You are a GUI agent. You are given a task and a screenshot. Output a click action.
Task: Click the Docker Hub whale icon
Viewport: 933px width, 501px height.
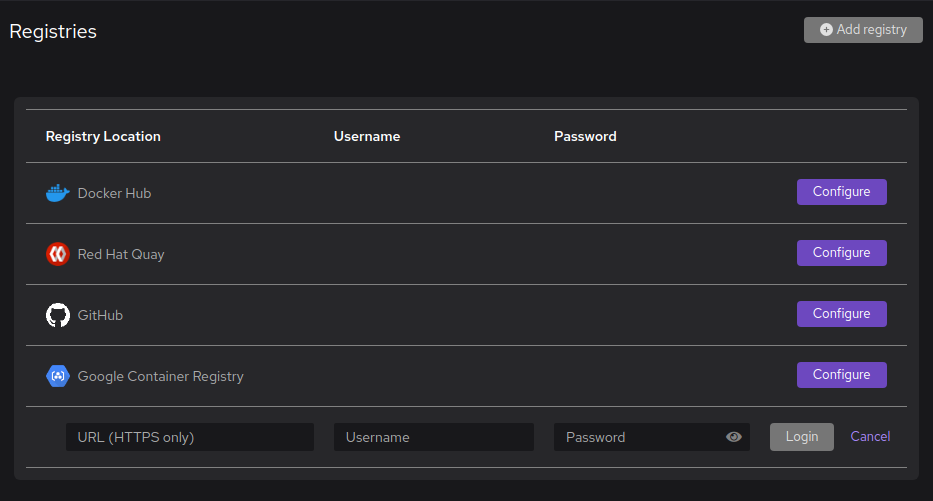(x=58, y=193)
